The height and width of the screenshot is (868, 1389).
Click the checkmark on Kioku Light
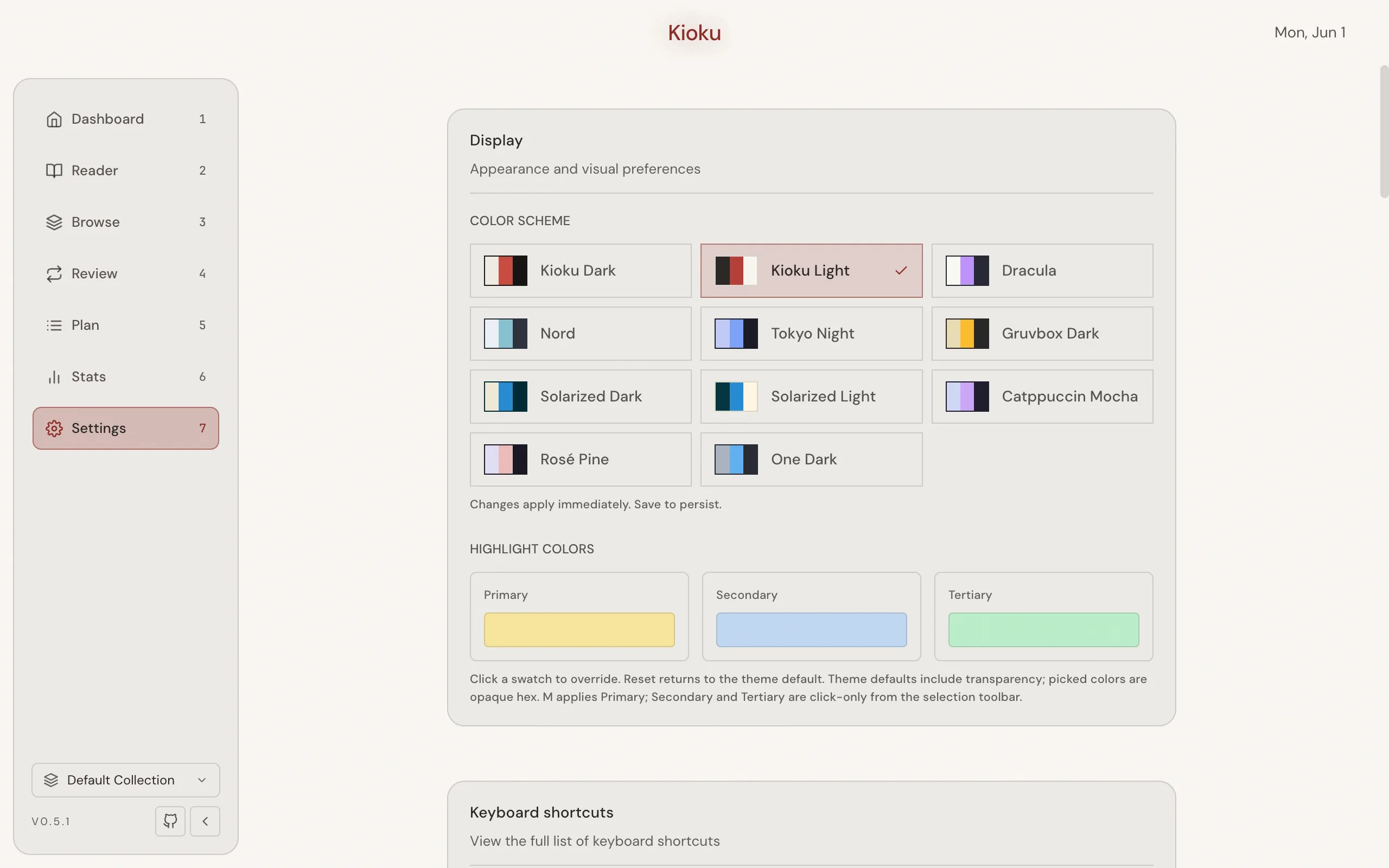click(901, 270)
